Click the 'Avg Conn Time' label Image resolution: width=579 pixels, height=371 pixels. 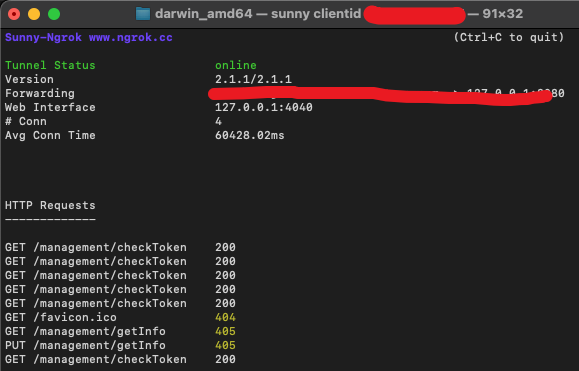pos(50,135)
